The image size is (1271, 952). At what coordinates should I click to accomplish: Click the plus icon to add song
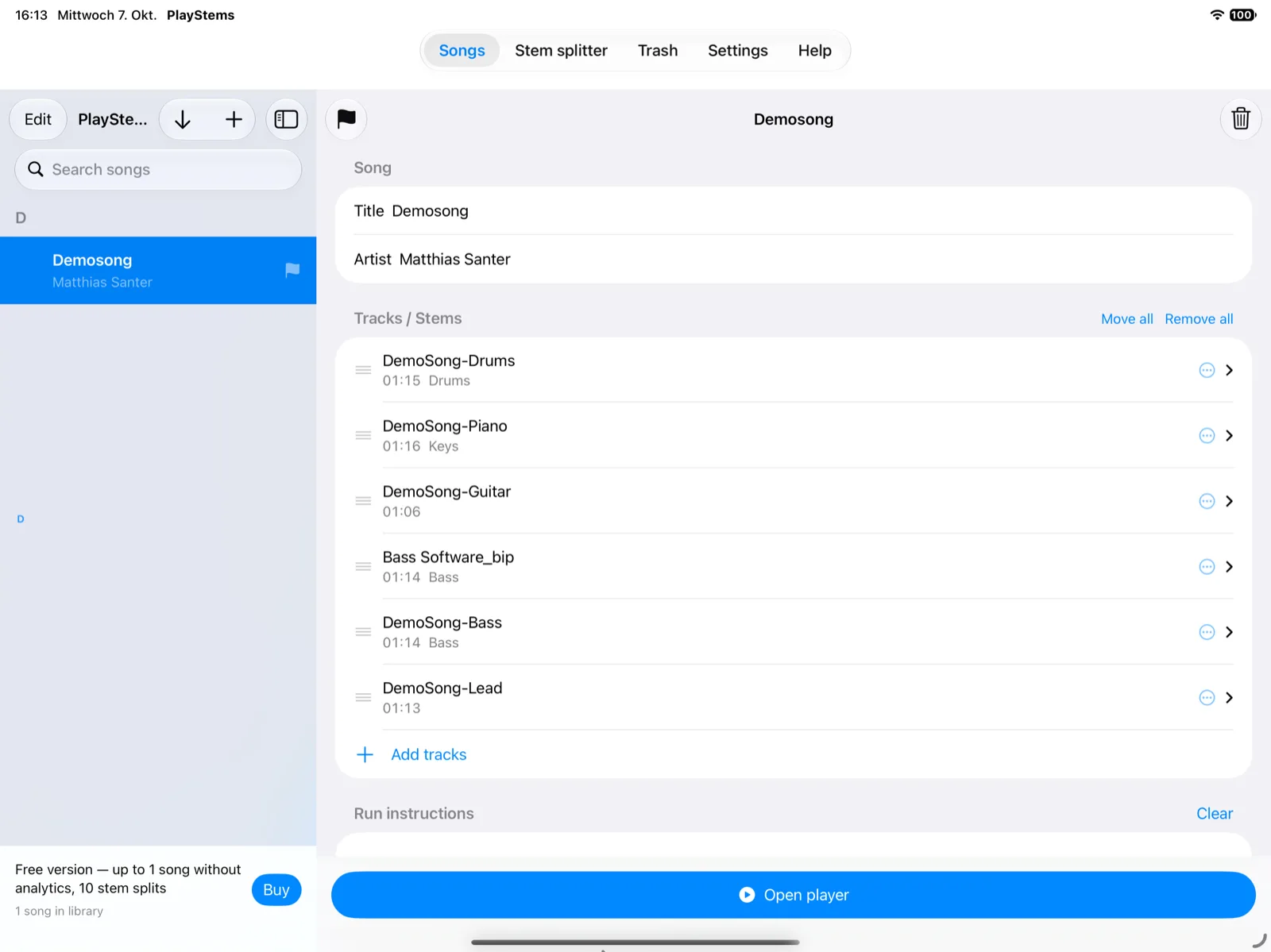tap(234, 119)
